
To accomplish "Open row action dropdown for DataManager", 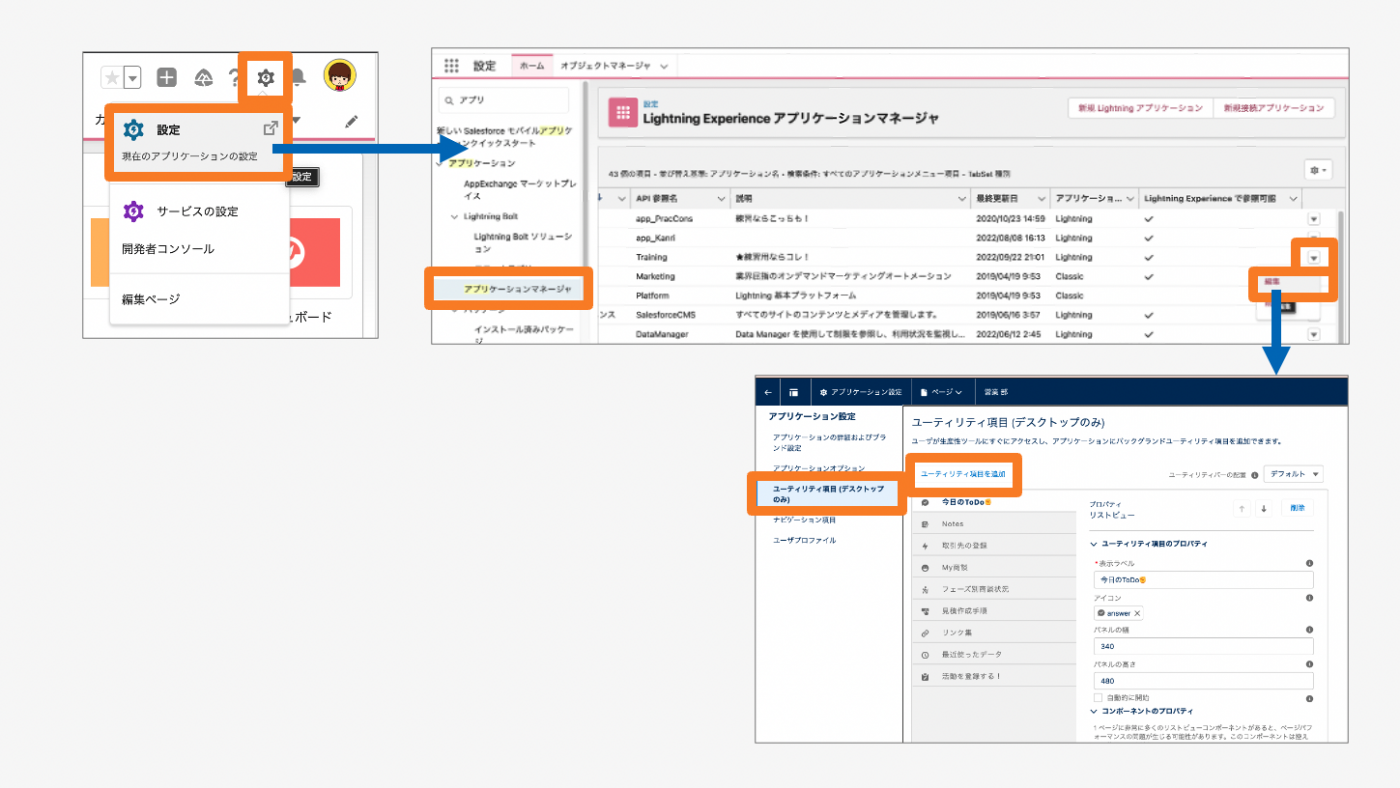I will pos(1314,334).
